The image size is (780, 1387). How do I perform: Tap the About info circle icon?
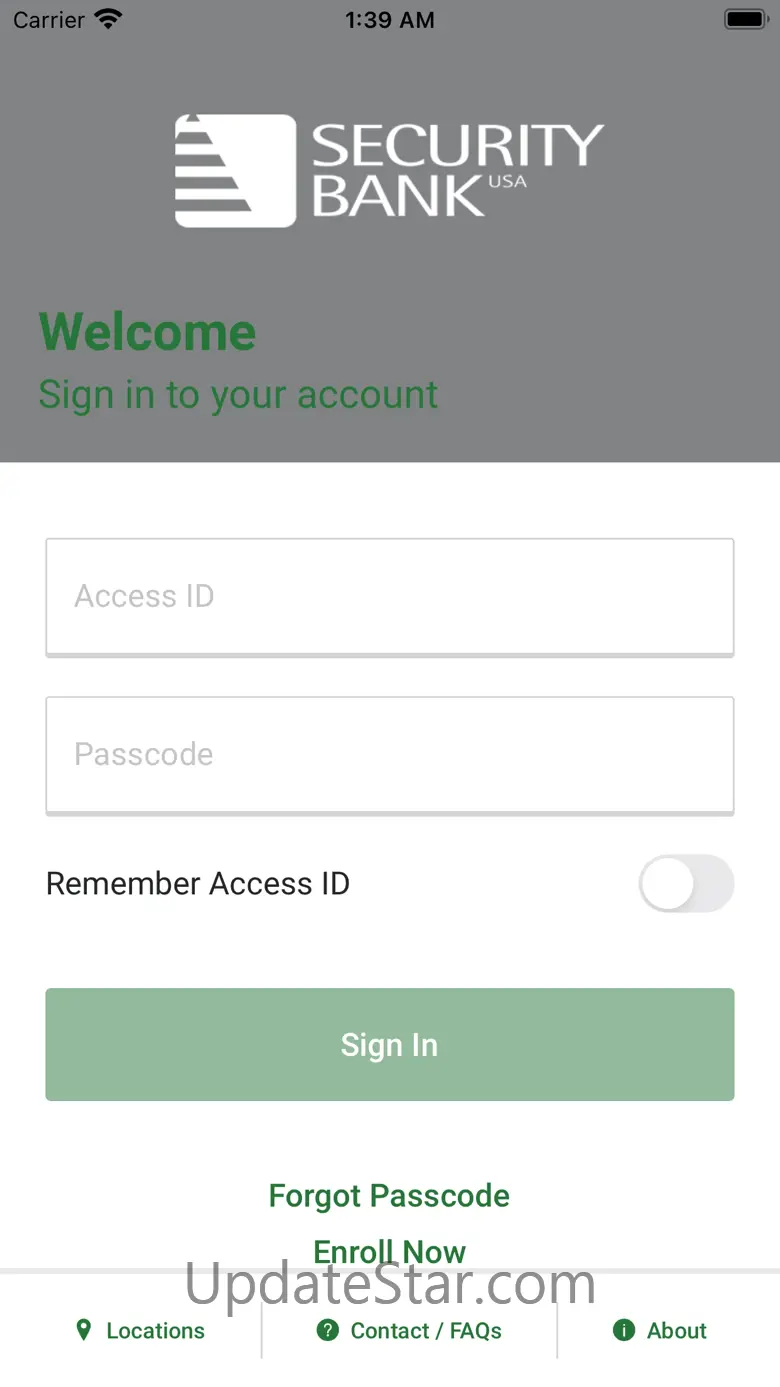coord(624,1330)
